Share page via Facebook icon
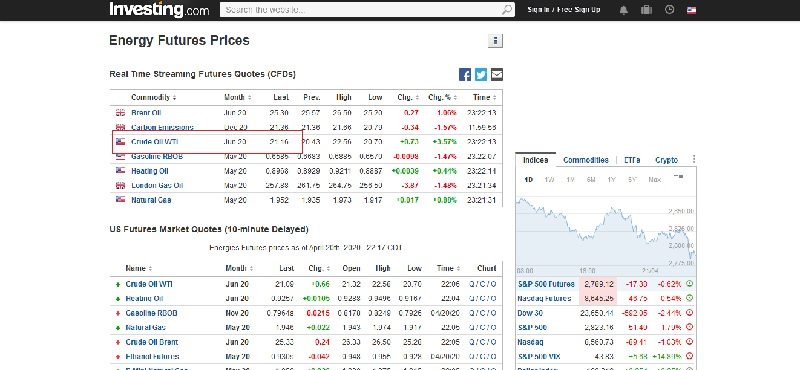800x370 pixels. coord(465,75)
